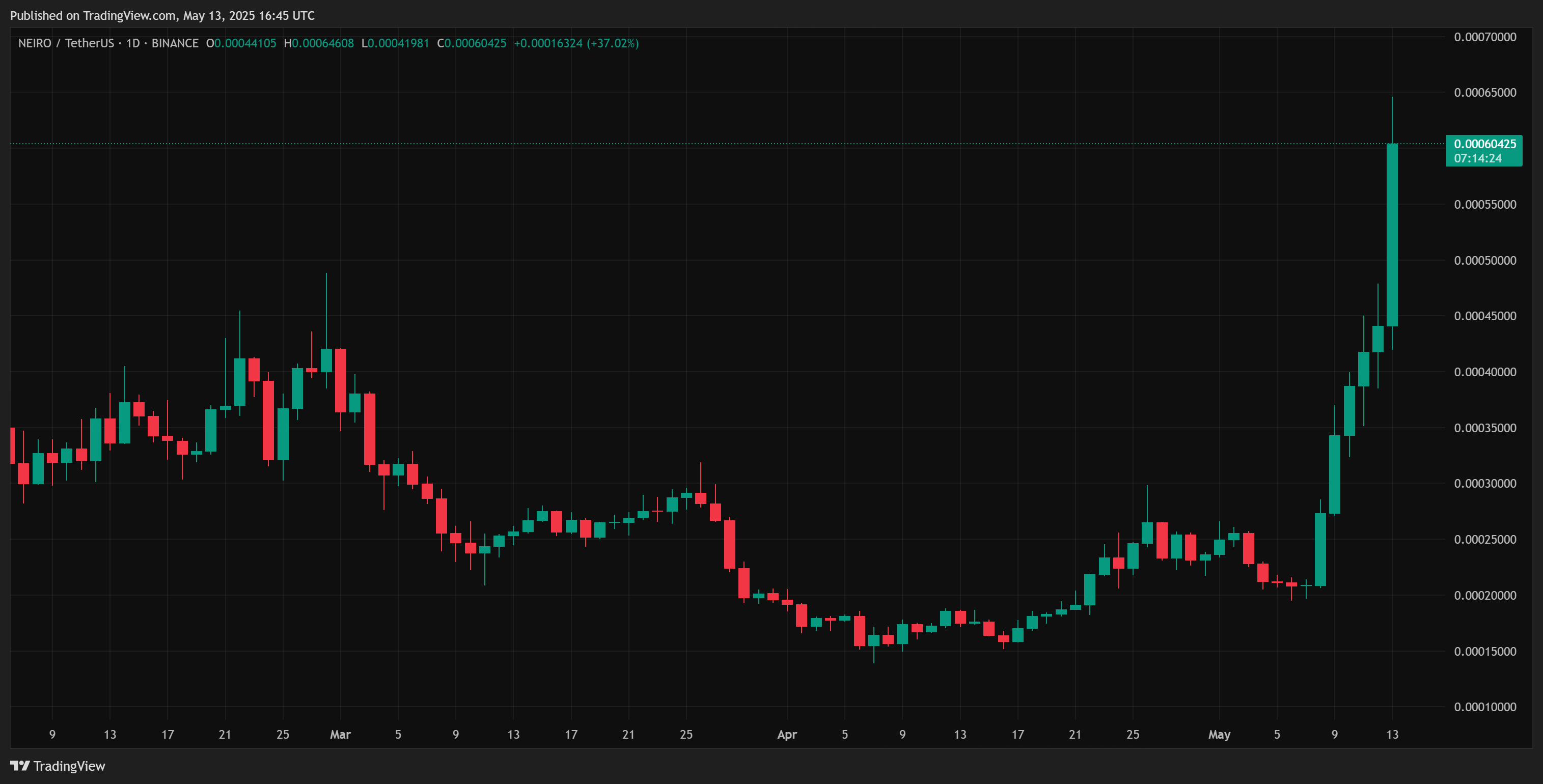The image size is (1543, 784).
Task: Click the Low value 0.00041981
Action: click(x=398, y=43)
